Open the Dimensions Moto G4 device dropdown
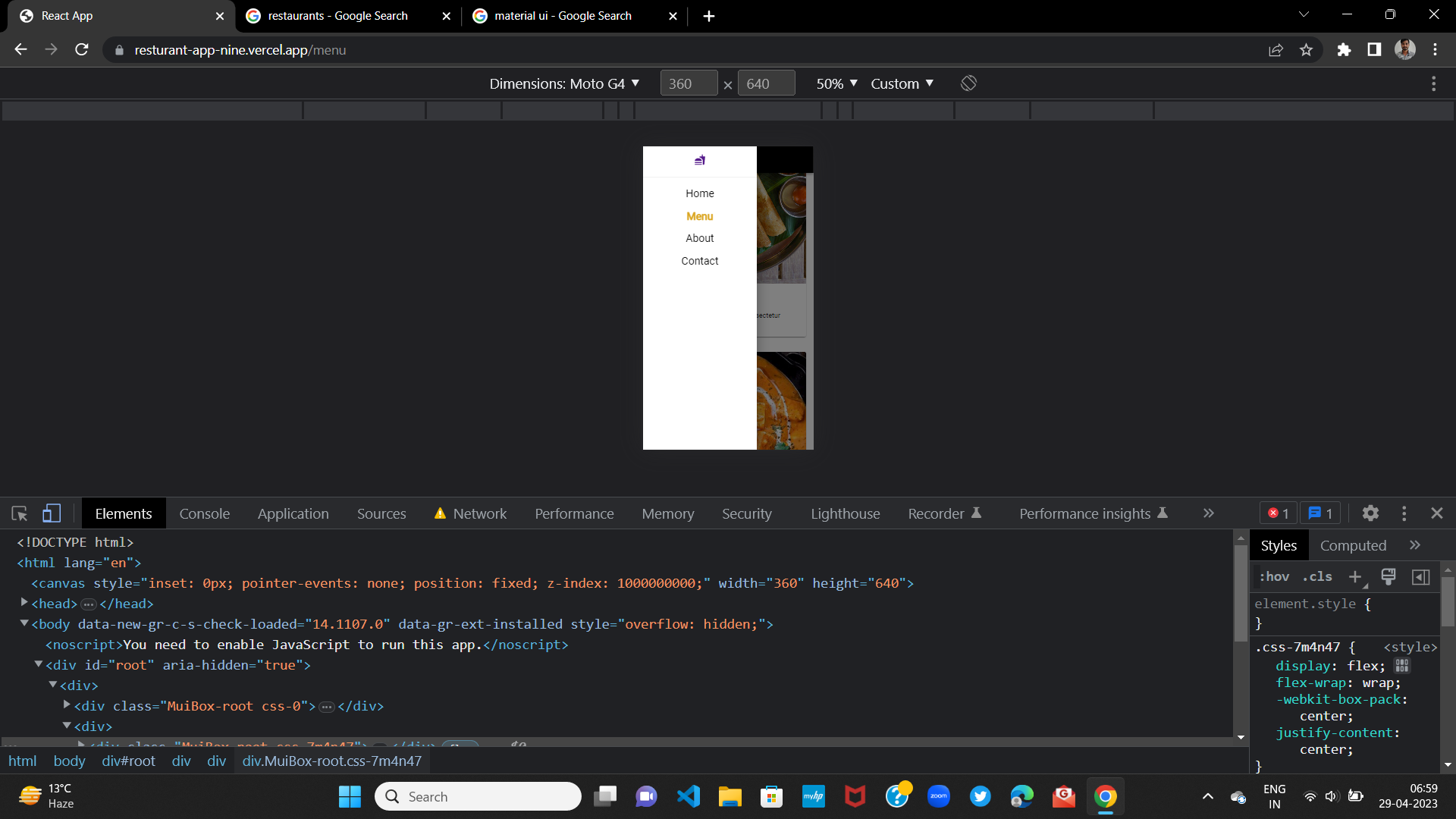Image resolution: width=1456 pixels, height=819 pixels. 564,83
